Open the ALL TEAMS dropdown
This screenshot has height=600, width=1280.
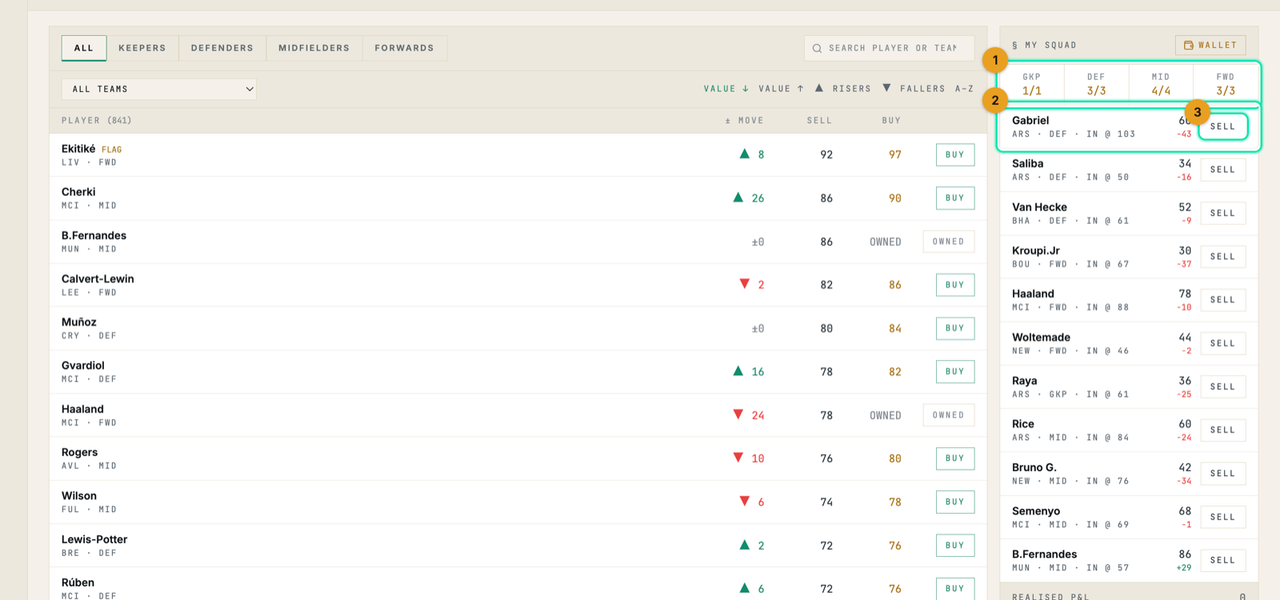[x=159, y=89]
